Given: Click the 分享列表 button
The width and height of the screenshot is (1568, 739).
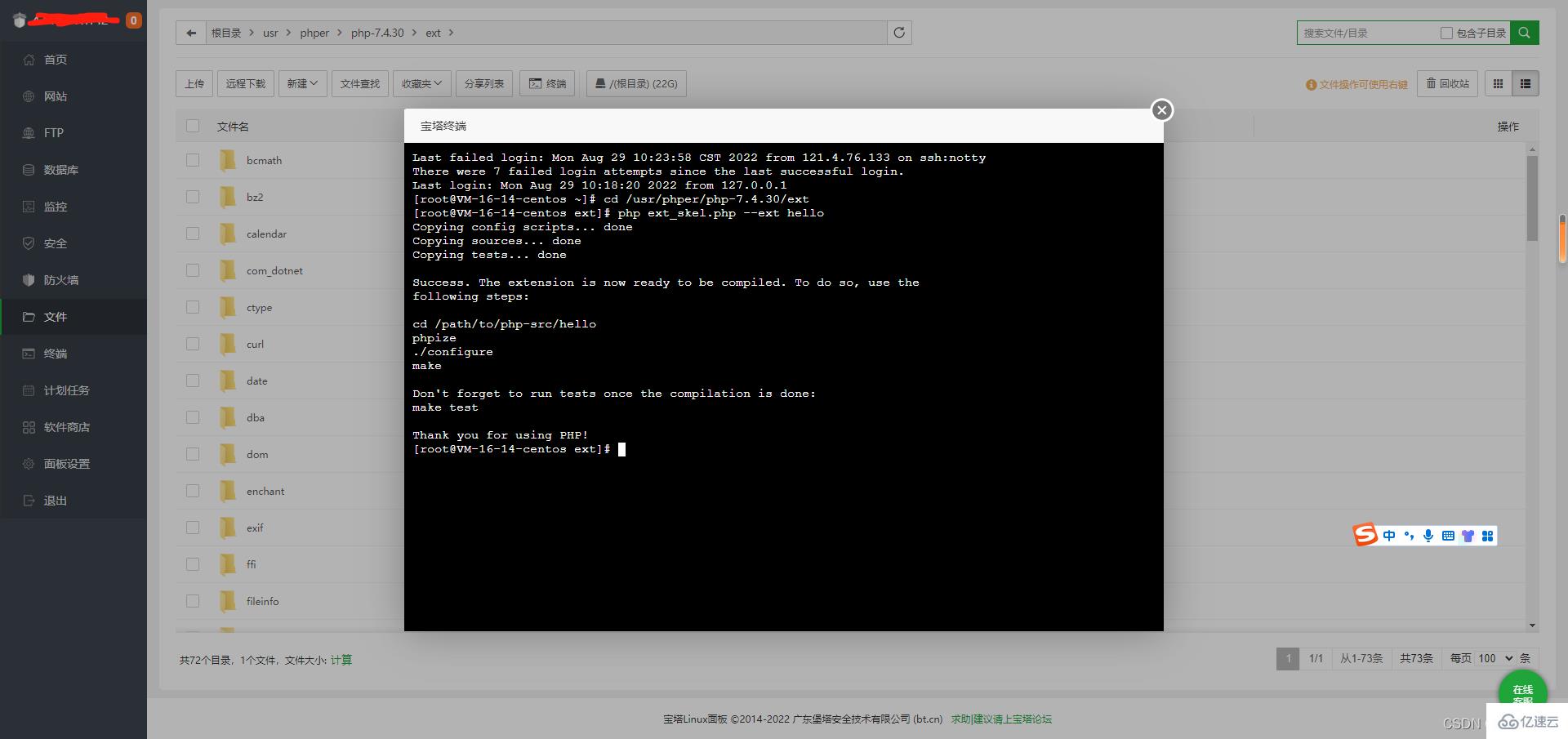Looking at the screenshot, I should coord(484,83).
